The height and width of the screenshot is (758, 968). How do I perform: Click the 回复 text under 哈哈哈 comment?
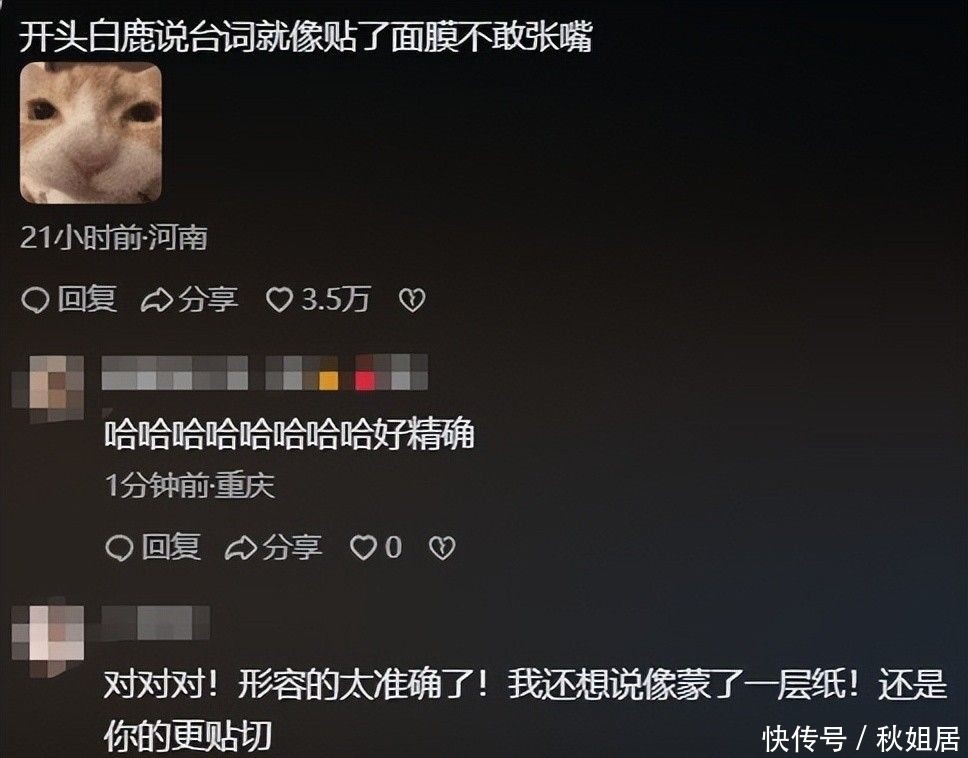(x=171, y=547)
